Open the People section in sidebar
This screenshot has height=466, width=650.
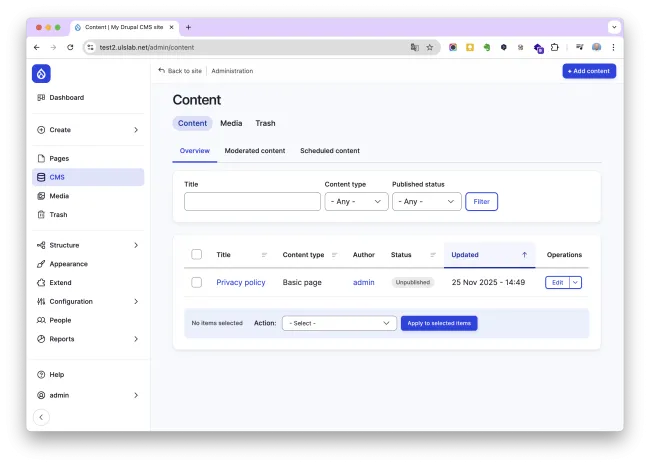pyautogui.click(x=60, y=320)
